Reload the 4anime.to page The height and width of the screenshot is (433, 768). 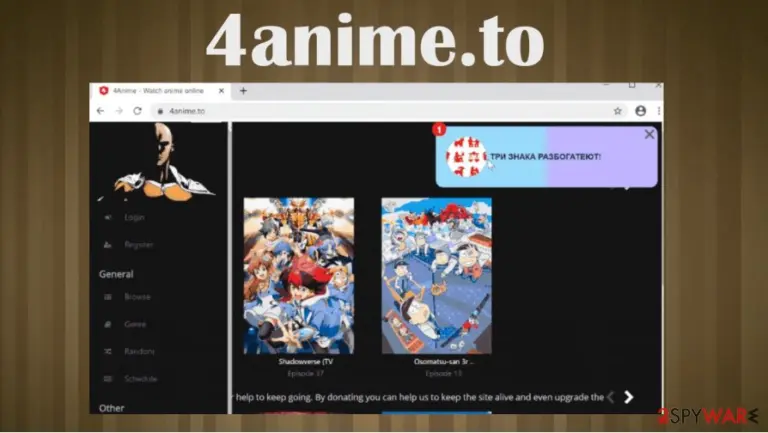[138, 111]
